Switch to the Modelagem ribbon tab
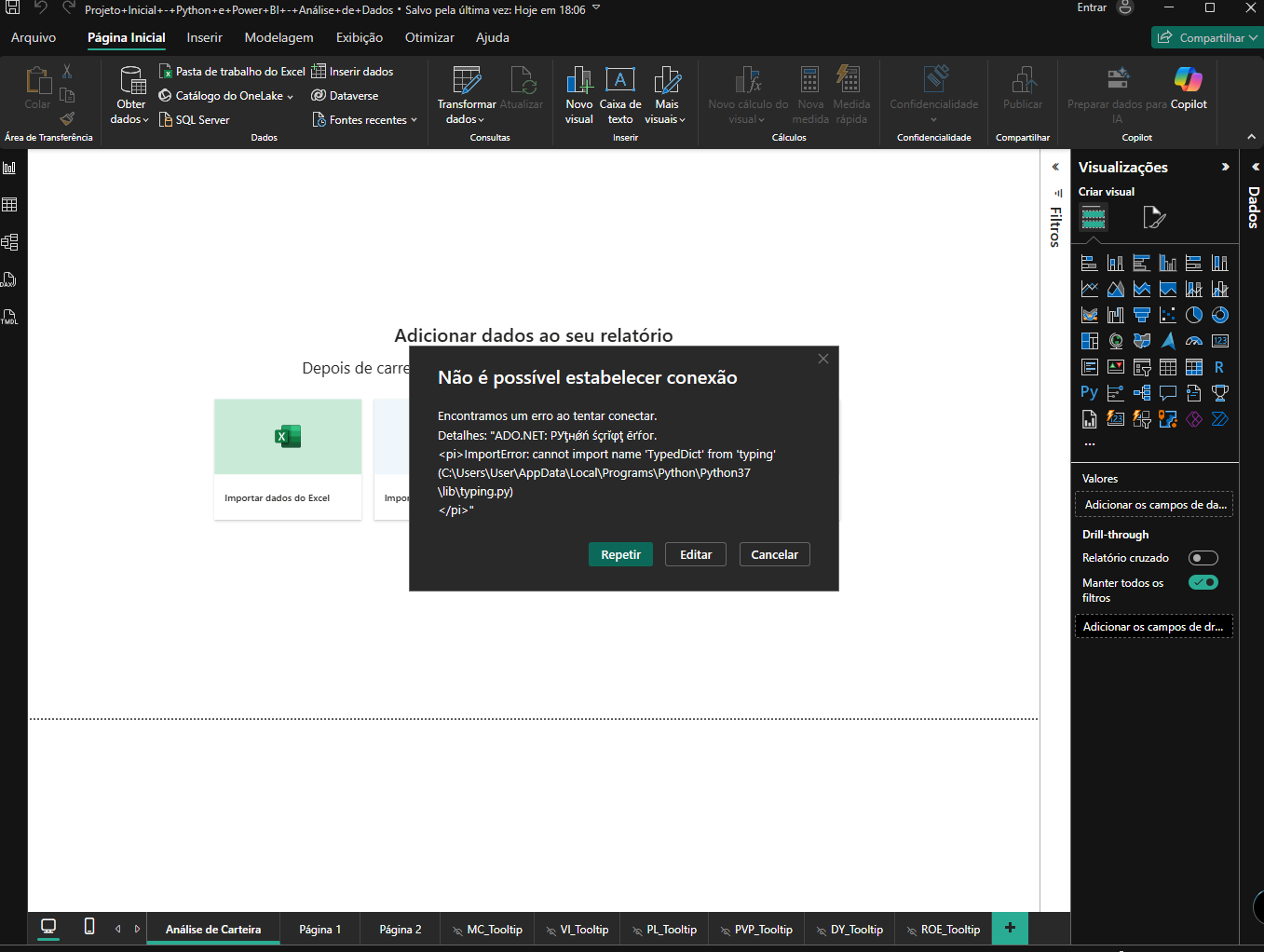The width and height of the screenshot is (1264, 952). coord(279,38)
